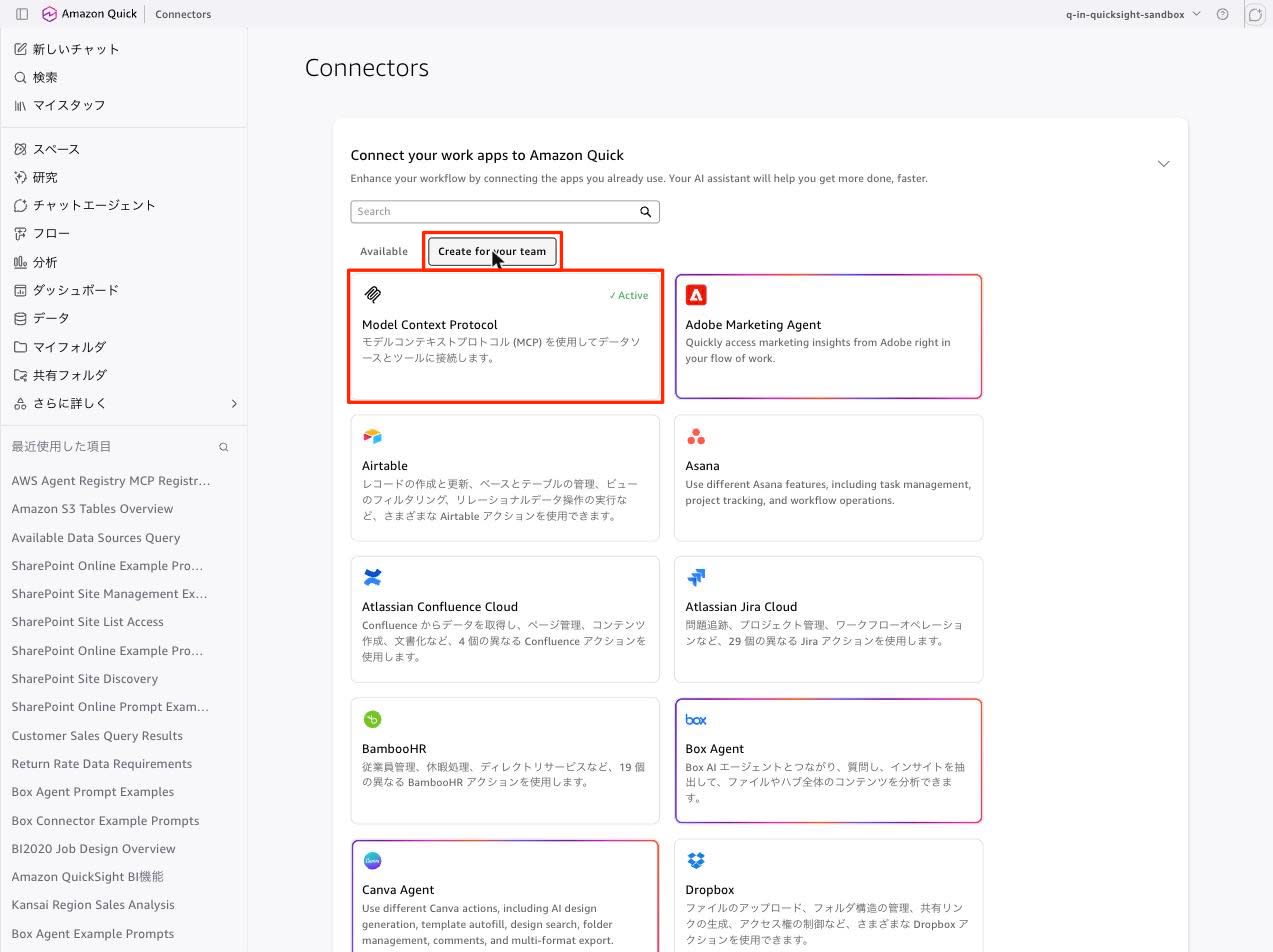Click the Airtable logo icon

(372, 436)
